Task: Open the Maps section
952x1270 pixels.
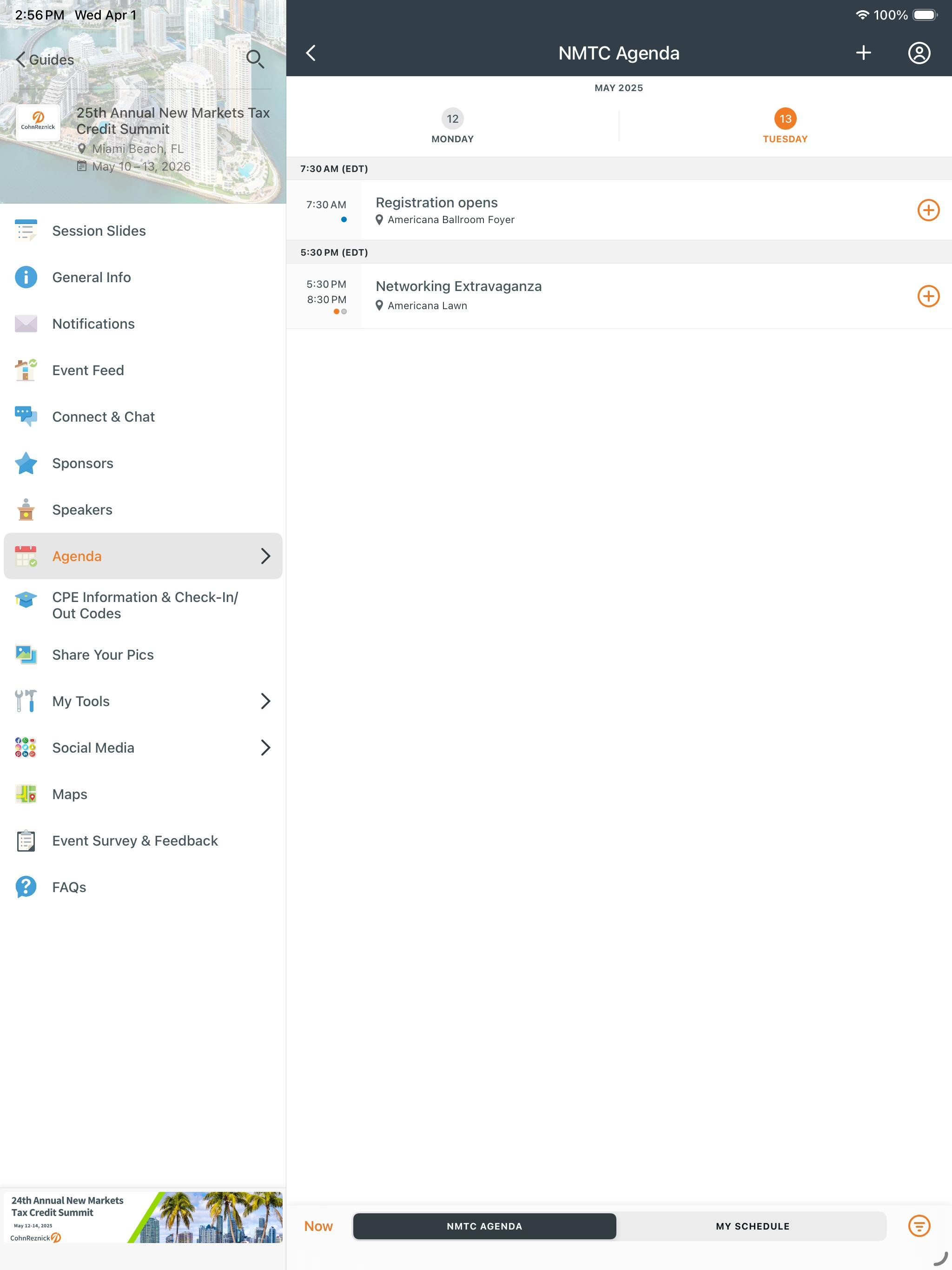Action: (x=143, y=794)
